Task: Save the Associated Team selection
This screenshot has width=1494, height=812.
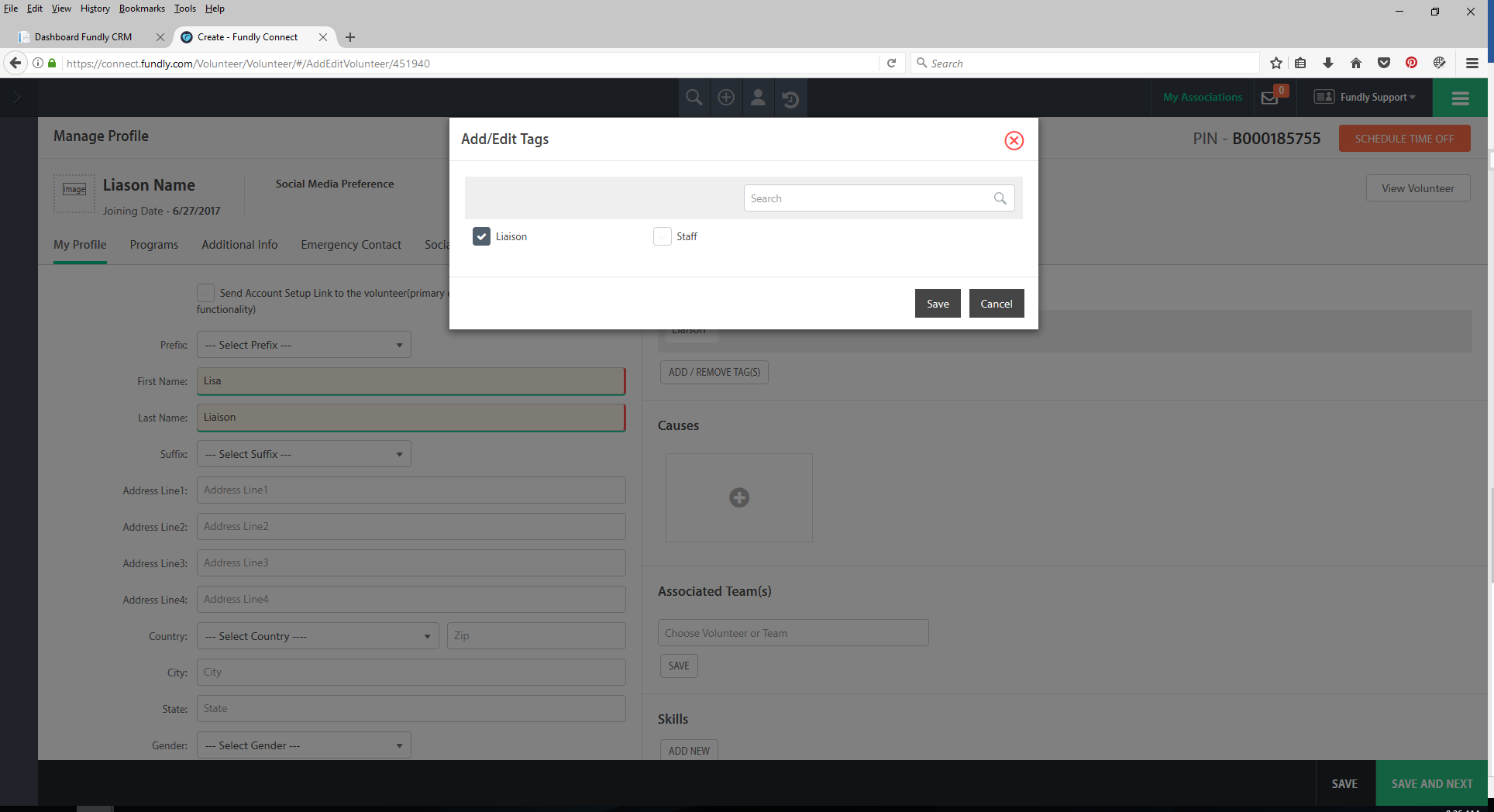Action: (679, 666)
